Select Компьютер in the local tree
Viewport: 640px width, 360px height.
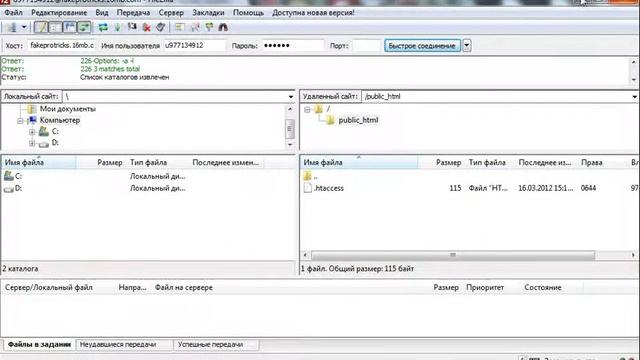pos(60,120)
